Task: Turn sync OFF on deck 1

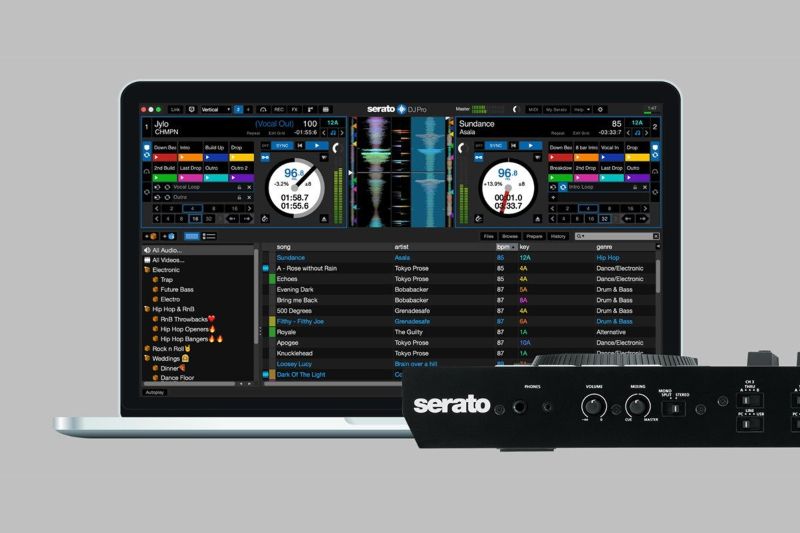Action: click(265, 145)
